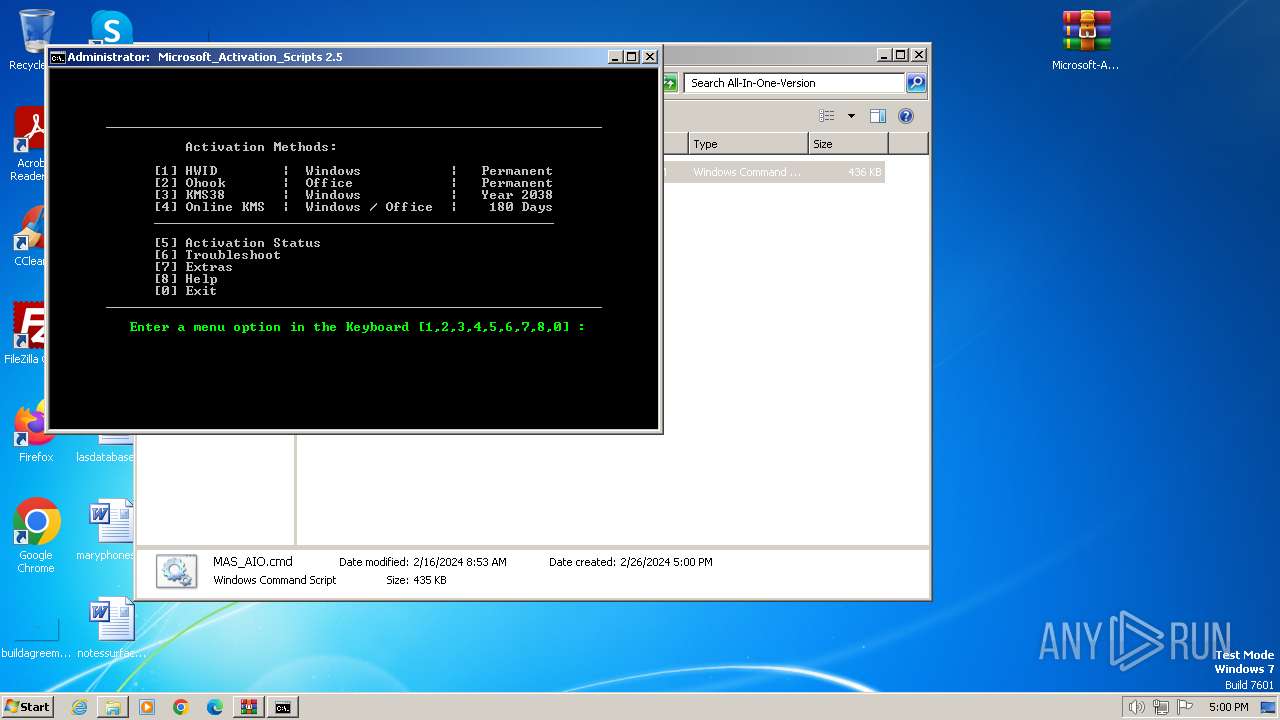Close the command prompt window
Image resolution: width=1280 pixels, height=720 pixels.
click(649, 57)
